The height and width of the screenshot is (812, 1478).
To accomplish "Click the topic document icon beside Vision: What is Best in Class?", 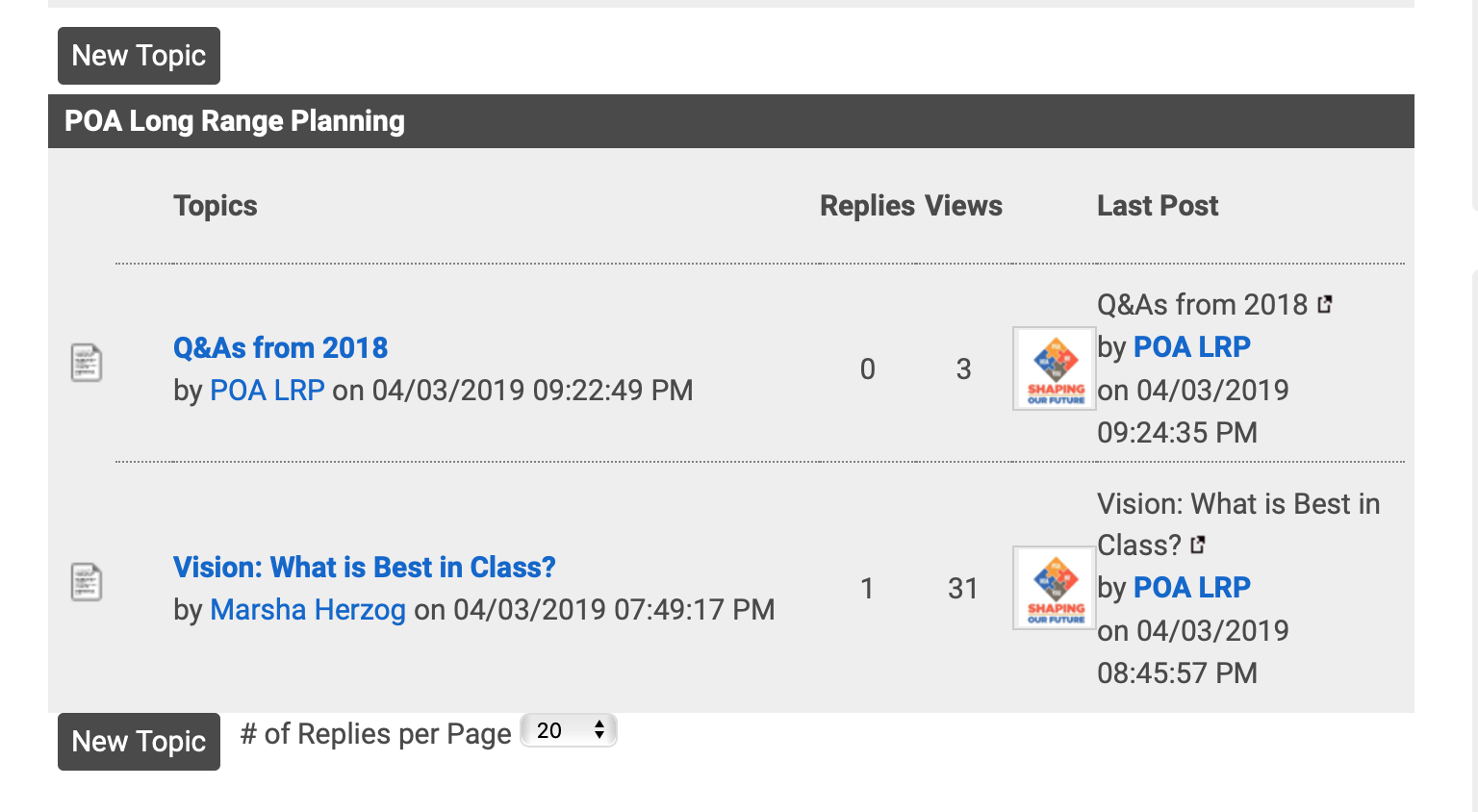I will coord(87,582).
